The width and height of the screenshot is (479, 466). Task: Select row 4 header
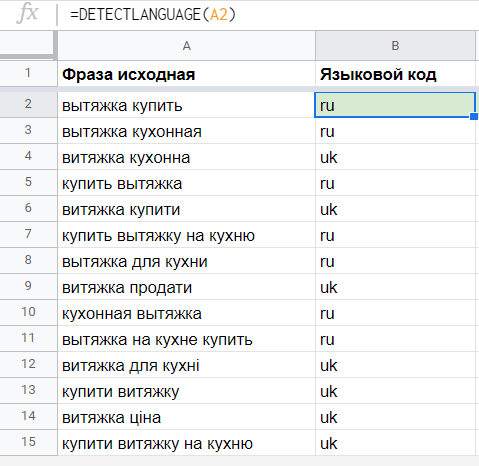[28, 156]
